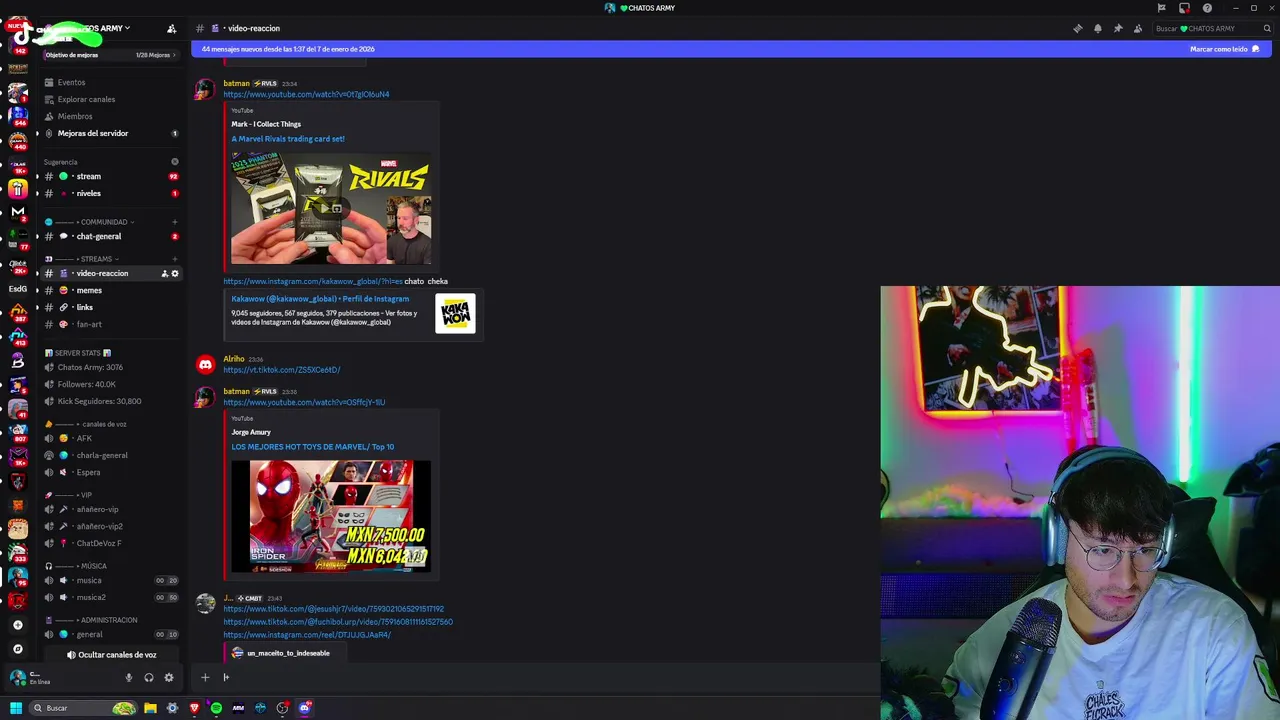Click the add attachment plus button

pos(205,677)
